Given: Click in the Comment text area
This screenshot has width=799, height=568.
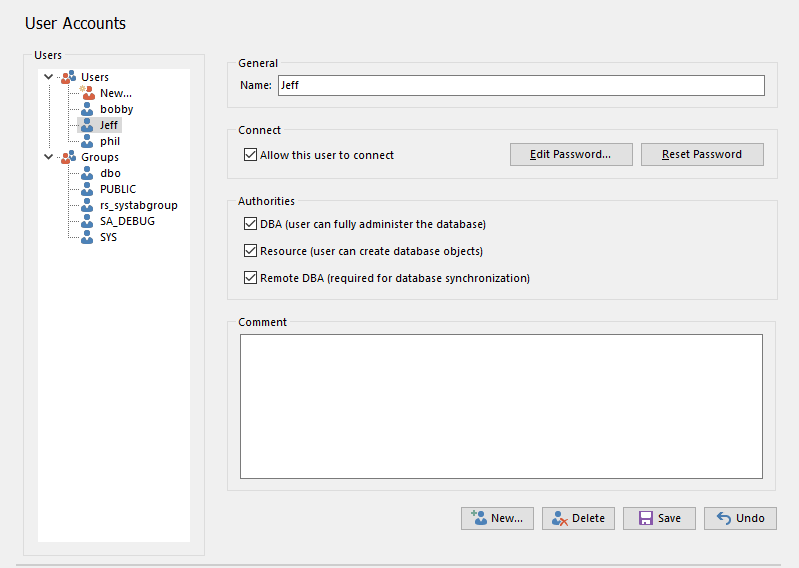Looking at the screenshot, I should [x=501, y=406].
